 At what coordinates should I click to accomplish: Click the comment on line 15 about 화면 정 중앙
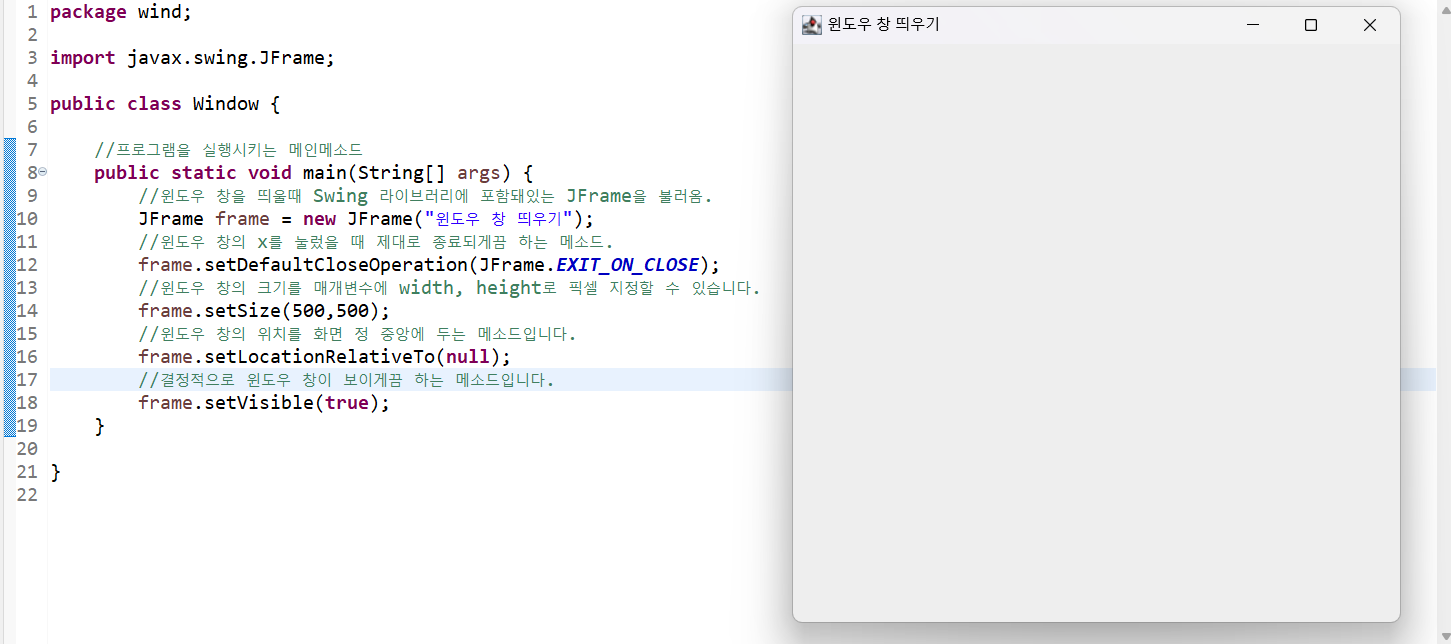[x=357, y=334]
